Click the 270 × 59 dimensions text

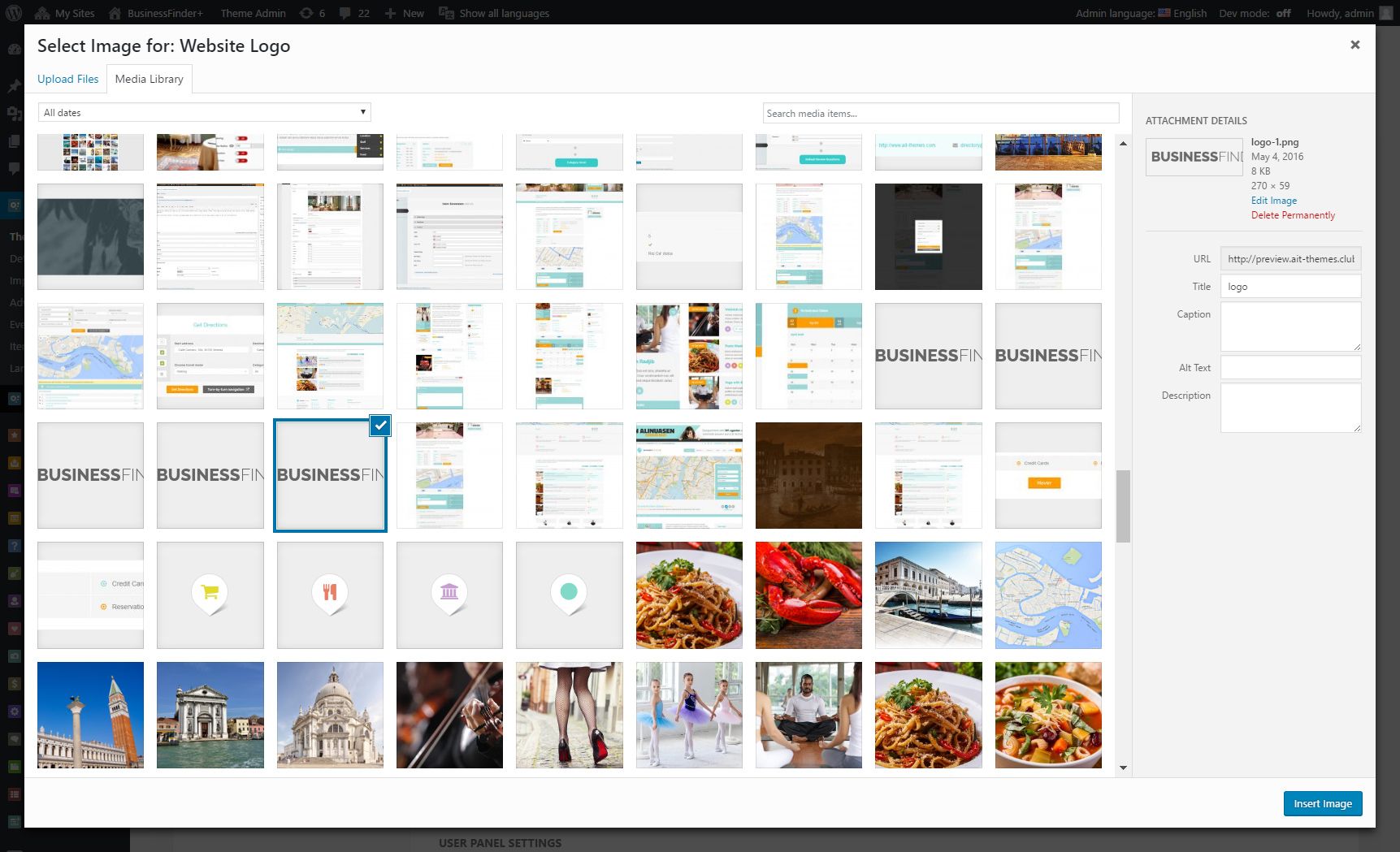[1270, 186]
